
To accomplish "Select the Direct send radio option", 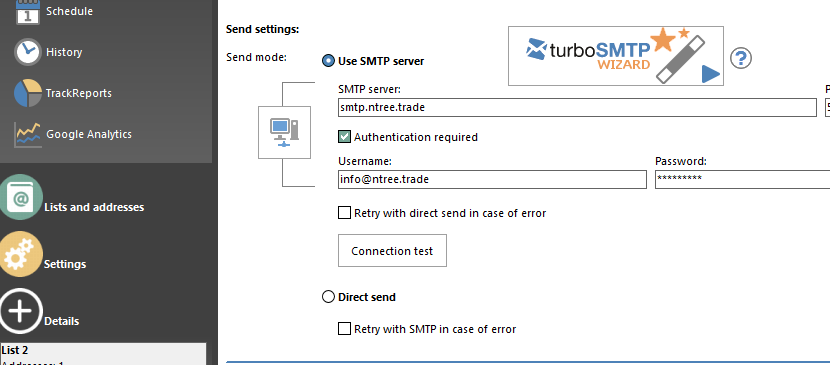I will pos(328,297).
